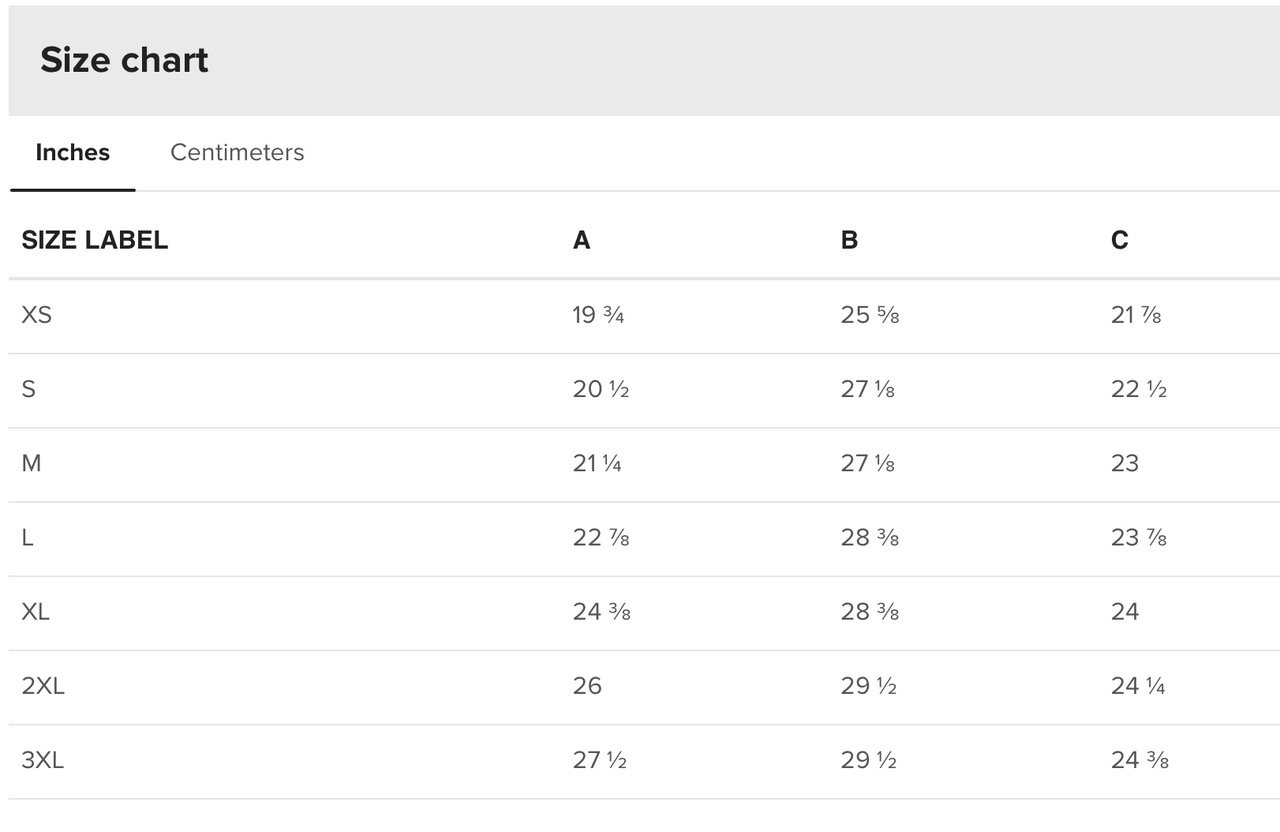Viewport: 1280px width, 832px height.
Task: Click the 24 ¼ value in column C
Action: tap(1138, 685)
